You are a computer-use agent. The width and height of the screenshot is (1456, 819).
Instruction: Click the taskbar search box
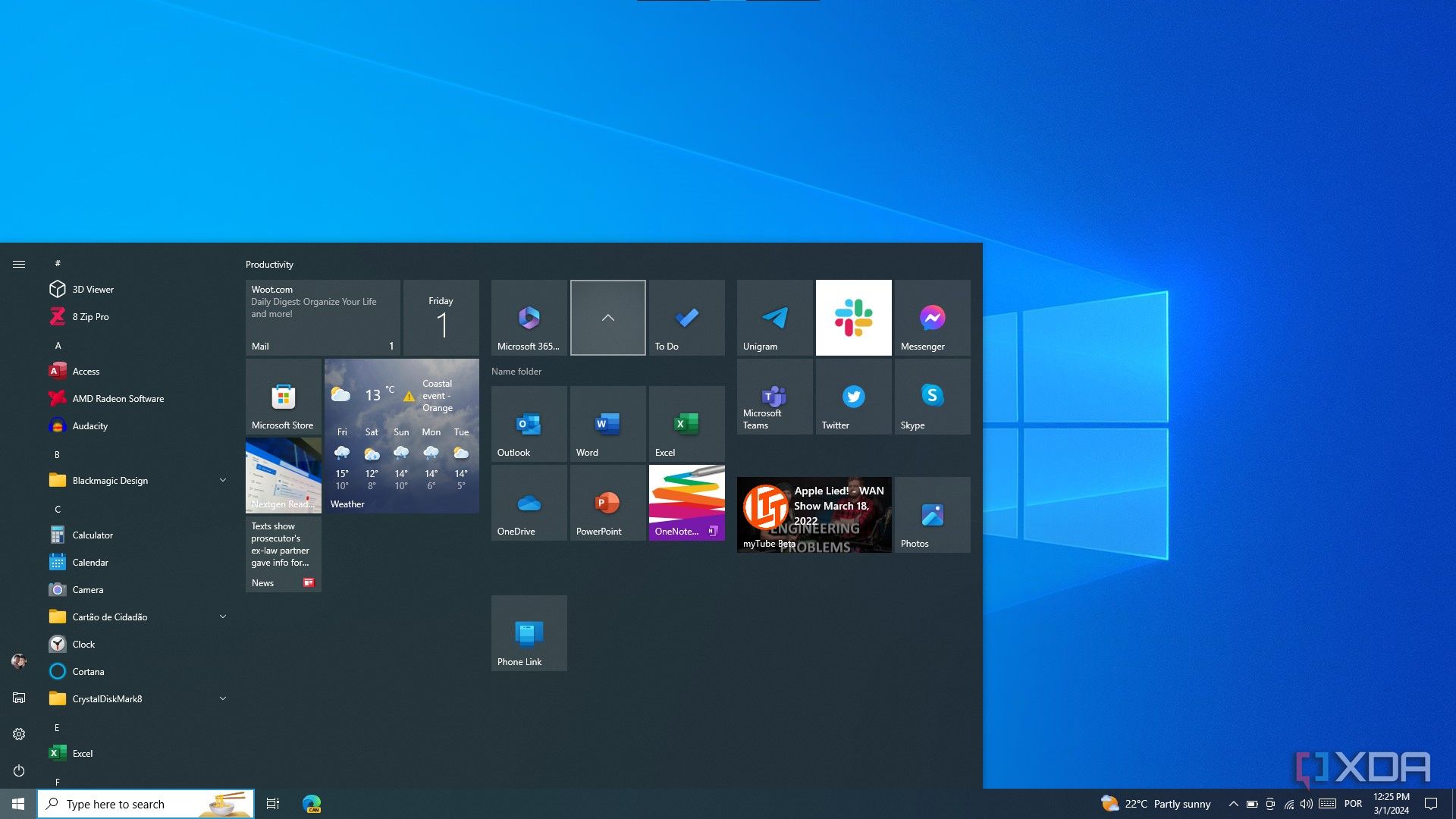[146, 804]
